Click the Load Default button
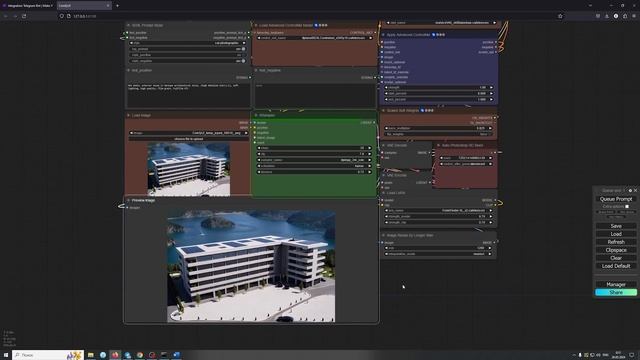 pyautogui.click(x=616, y=266)
